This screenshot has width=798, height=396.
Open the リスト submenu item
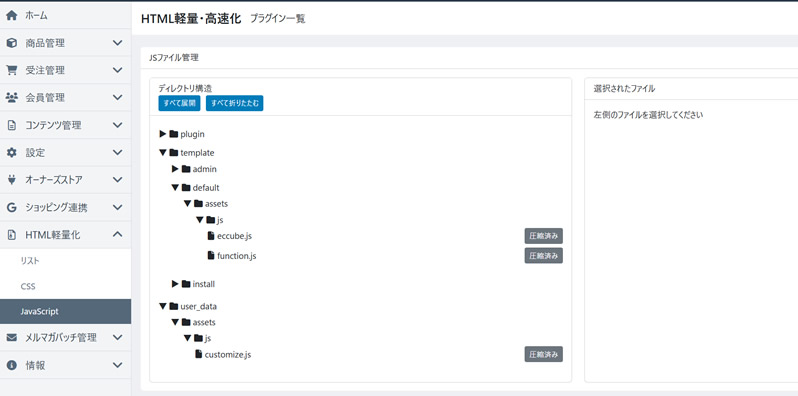(65, 261)
